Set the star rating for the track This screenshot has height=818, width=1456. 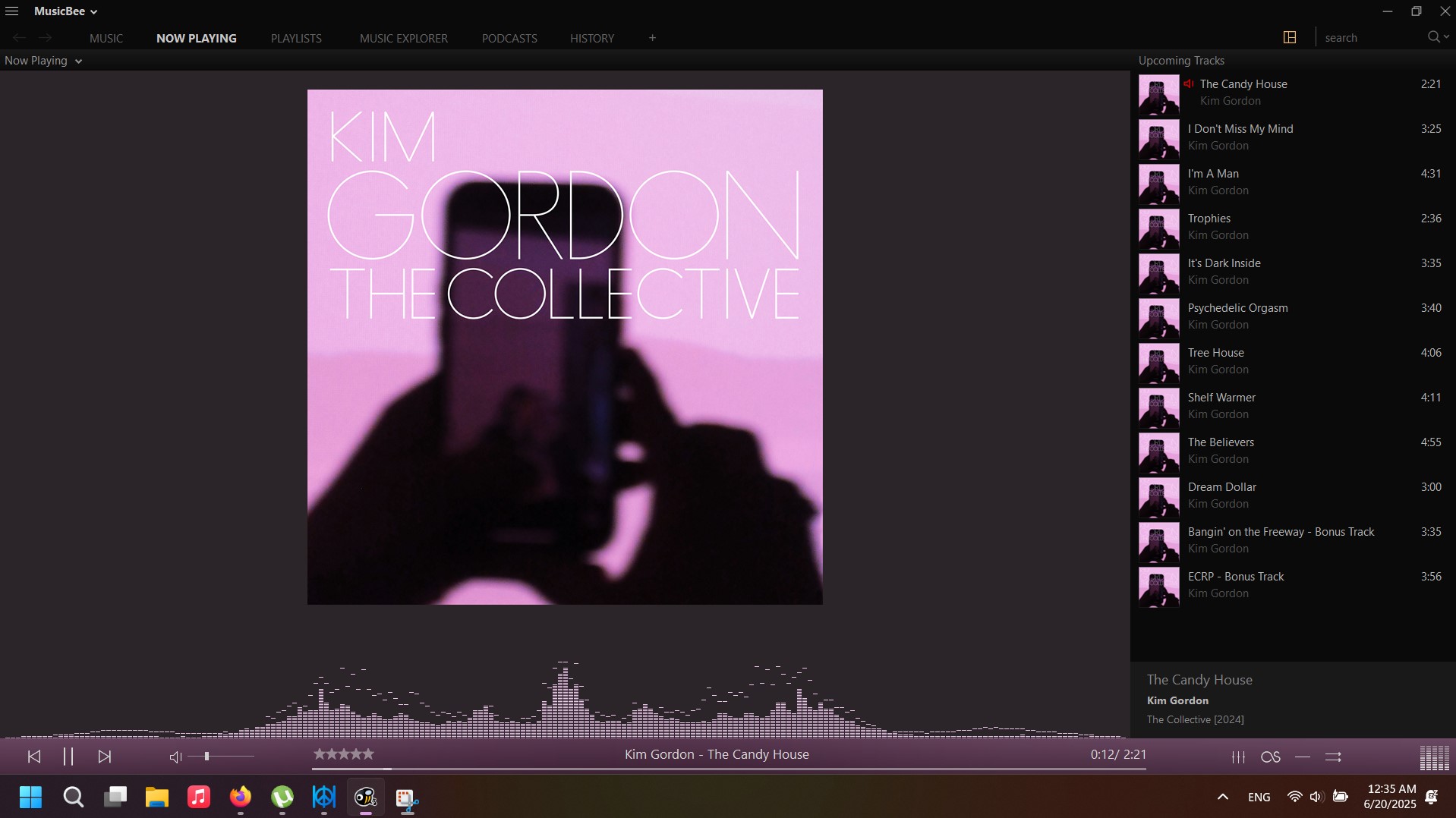click(344, 754)
